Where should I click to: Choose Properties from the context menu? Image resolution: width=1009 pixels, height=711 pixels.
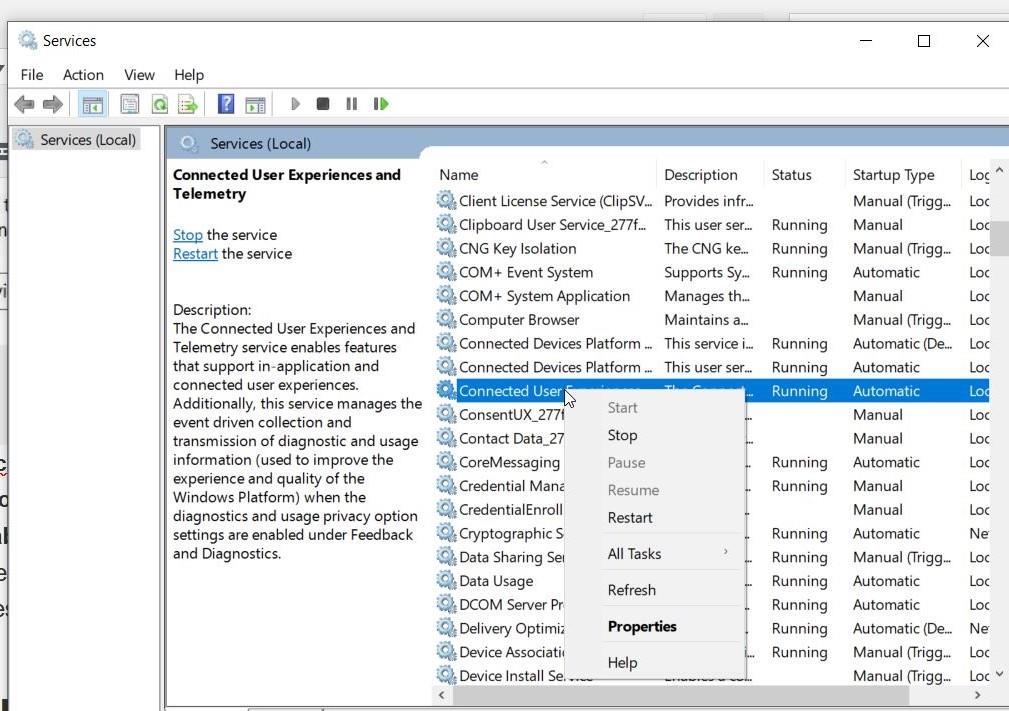[642, 626]
